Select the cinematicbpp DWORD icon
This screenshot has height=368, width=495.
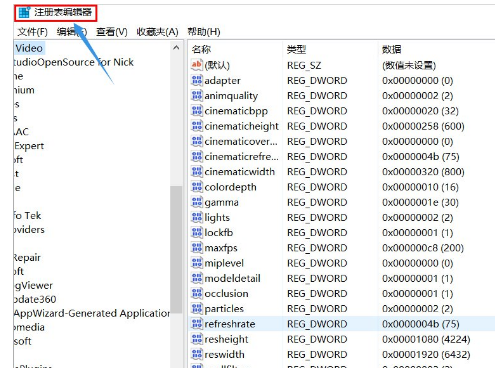pyautogui.click(x=197, y=111)
